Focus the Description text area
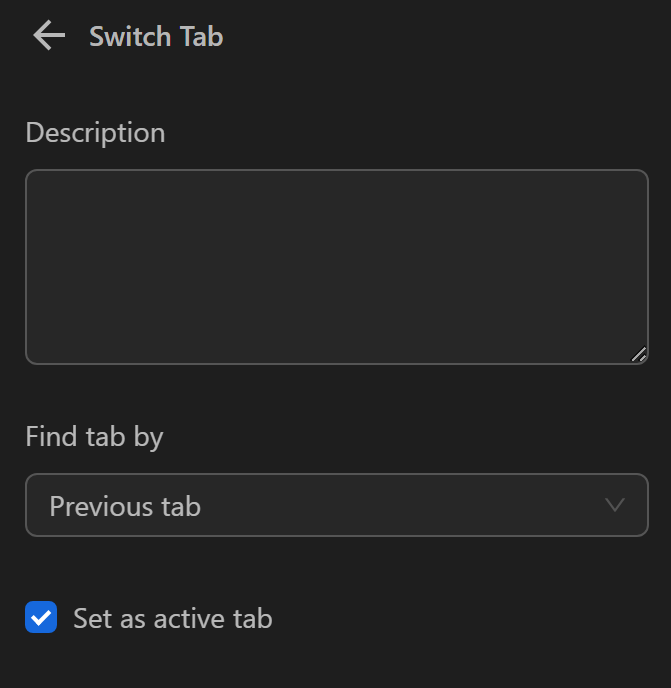Viewport: 671px width, 688px height. click(336, 267)
